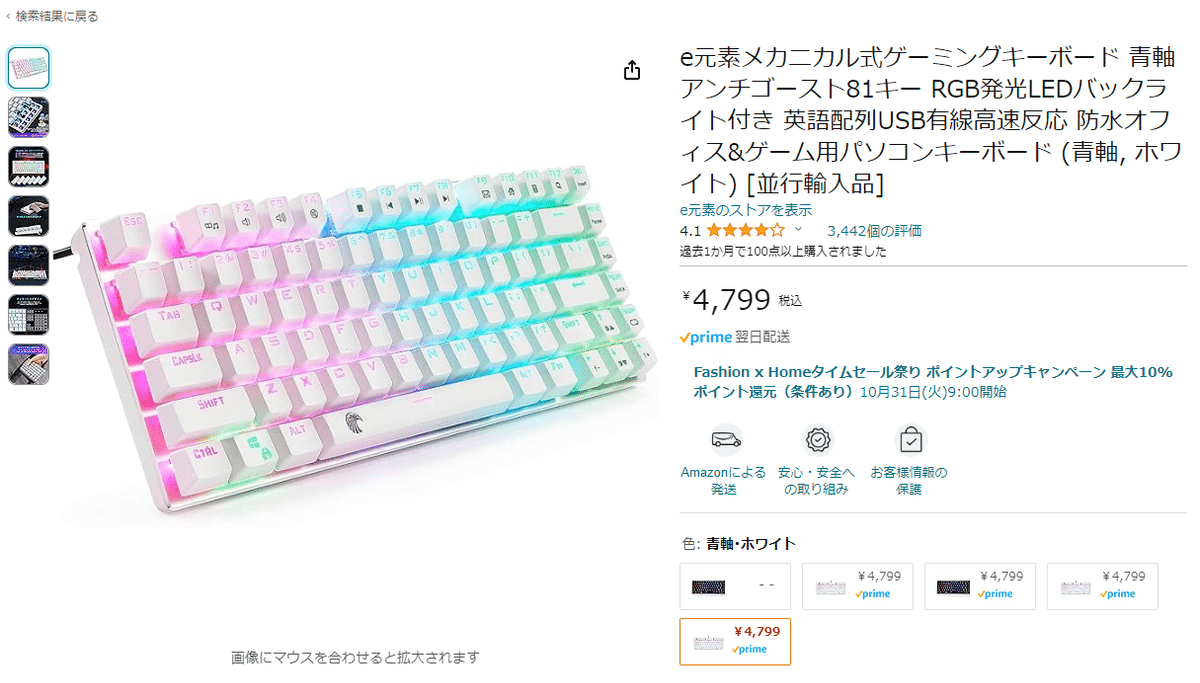Screen dimensions: 1200x683
Task: Select the second product thumbnail image
Action: (29, 117)
